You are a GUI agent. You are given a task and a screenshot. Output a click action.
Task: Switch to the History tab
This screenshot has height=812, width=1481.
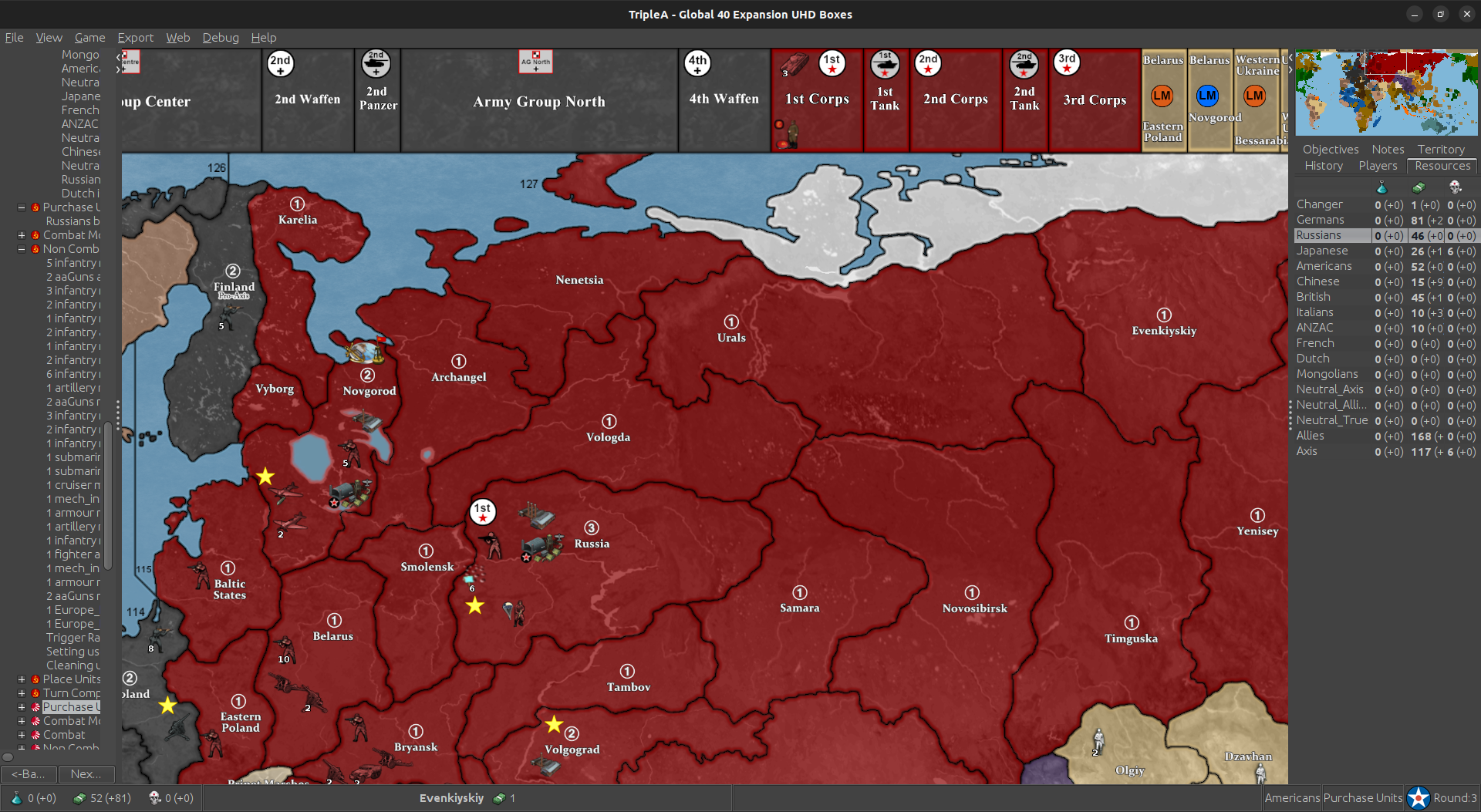coord(1324,166)
